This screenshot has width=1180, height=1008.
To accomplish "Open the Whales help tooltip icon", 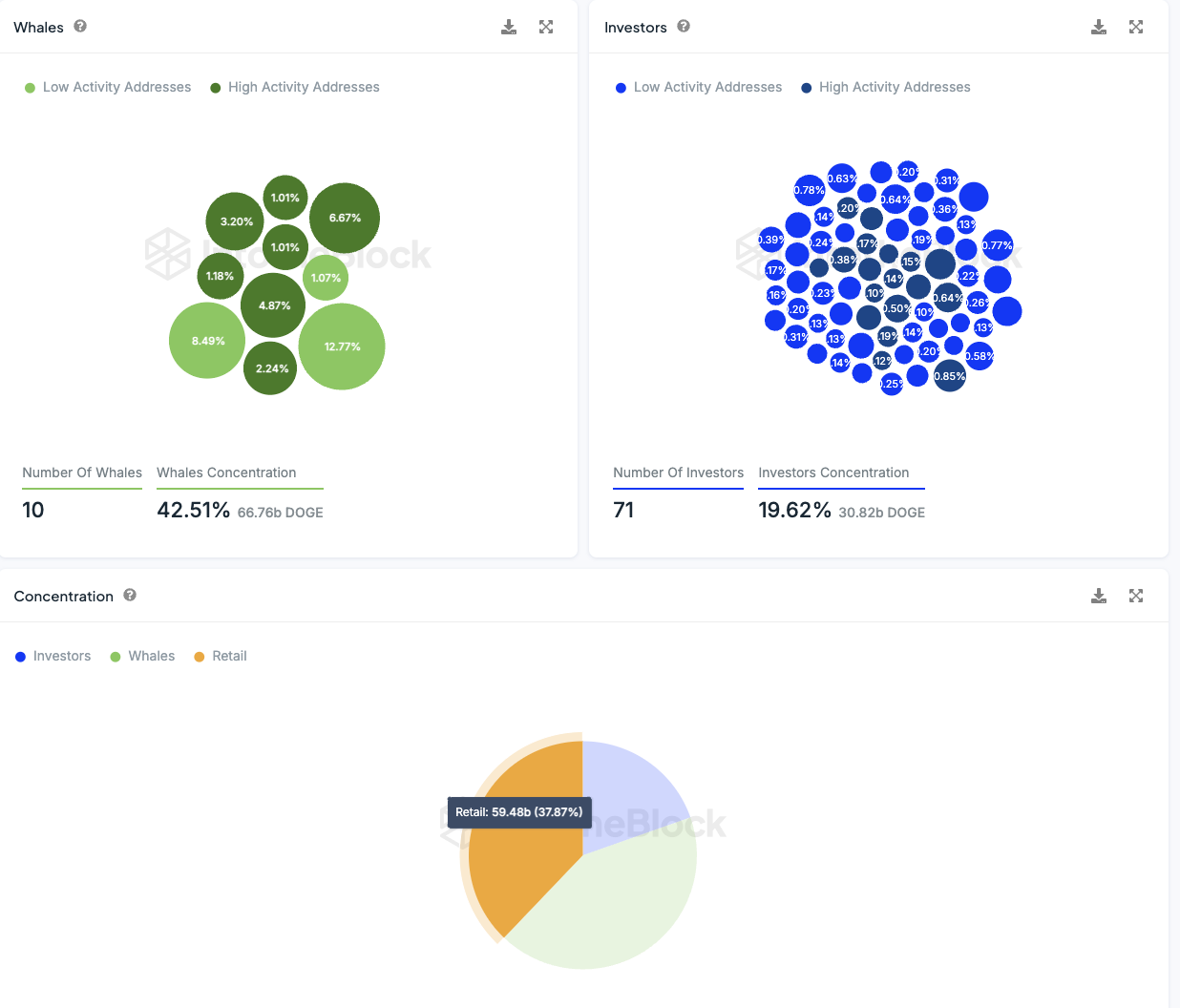I will 80,26.
